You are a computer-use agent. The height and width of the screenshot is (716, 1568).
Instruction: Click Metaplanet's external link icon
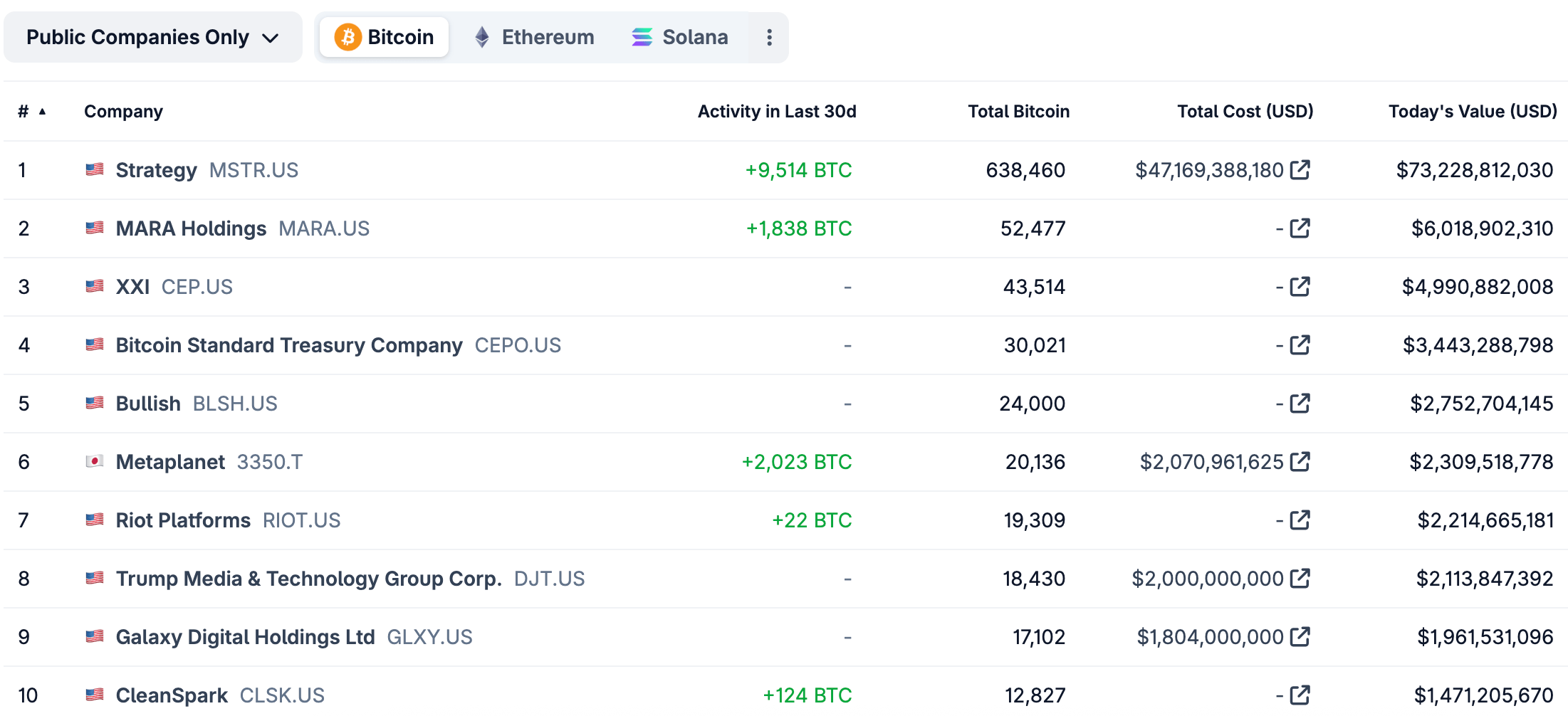1300,461
